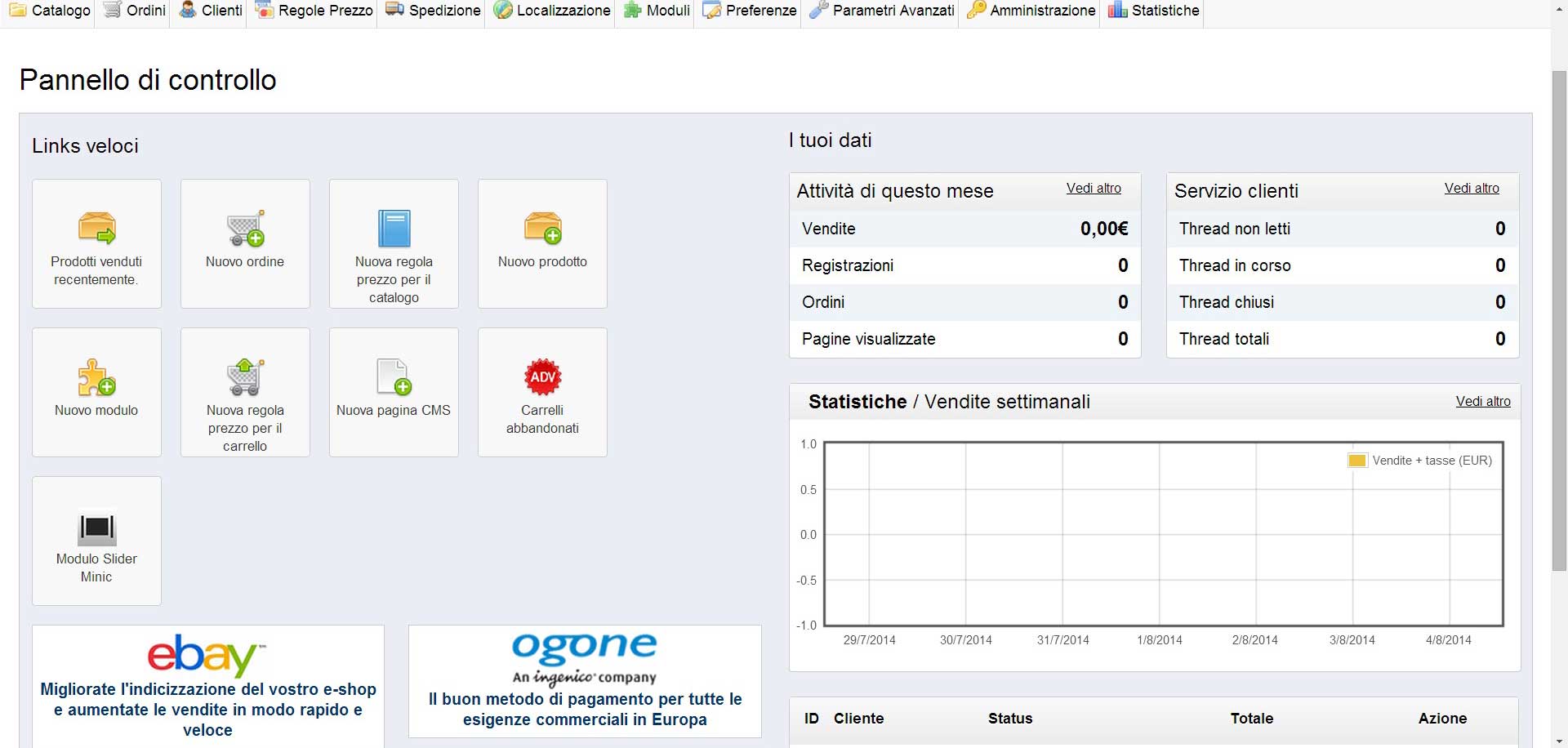Open the Amministrazione menu
The width and height of the screenshot is (1568, 748).
point(1031,11)
